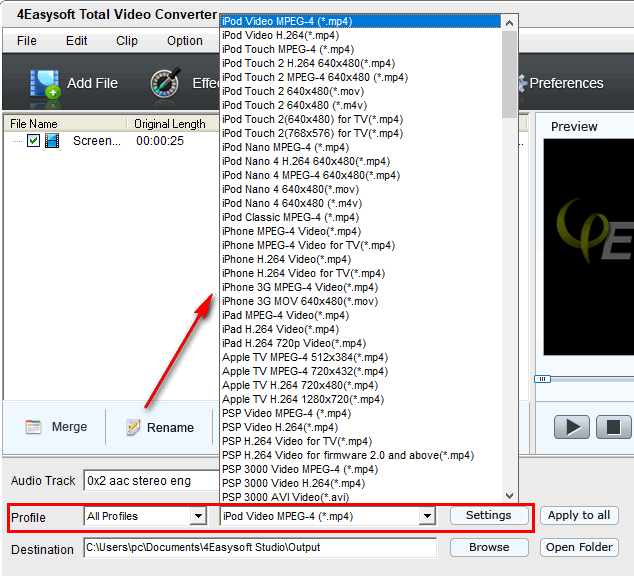Select iPad MPEG-4 Video(*.mp4)

coord(361,315)
